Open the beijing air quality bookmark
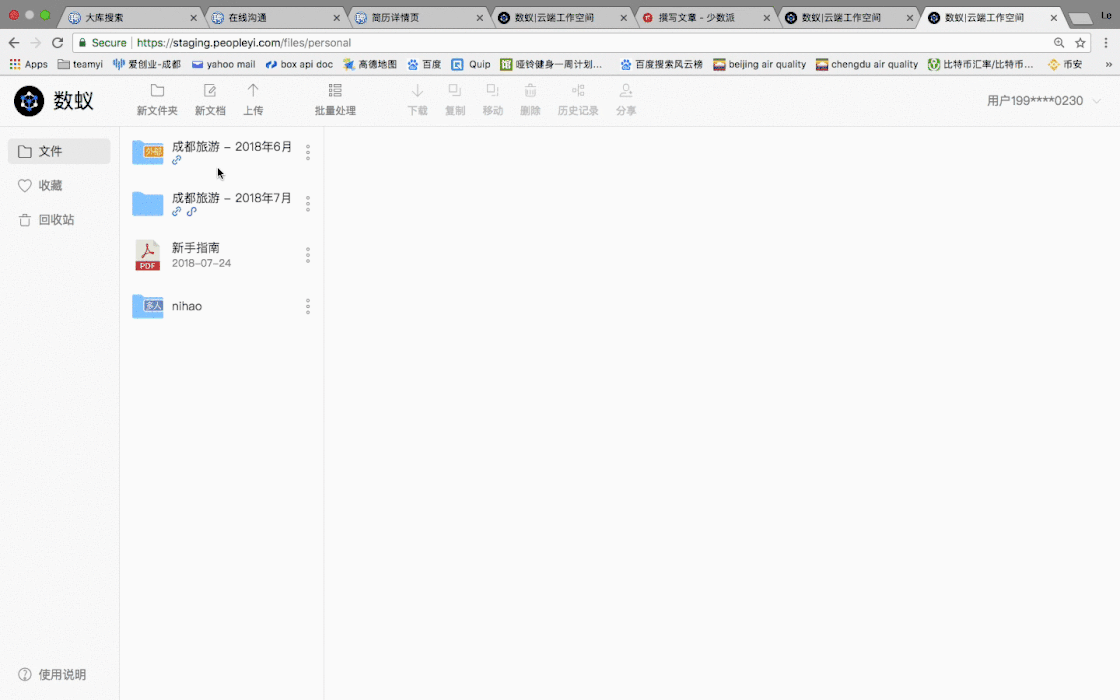Viewport: 1120px width, 700px height. point(759,64)
